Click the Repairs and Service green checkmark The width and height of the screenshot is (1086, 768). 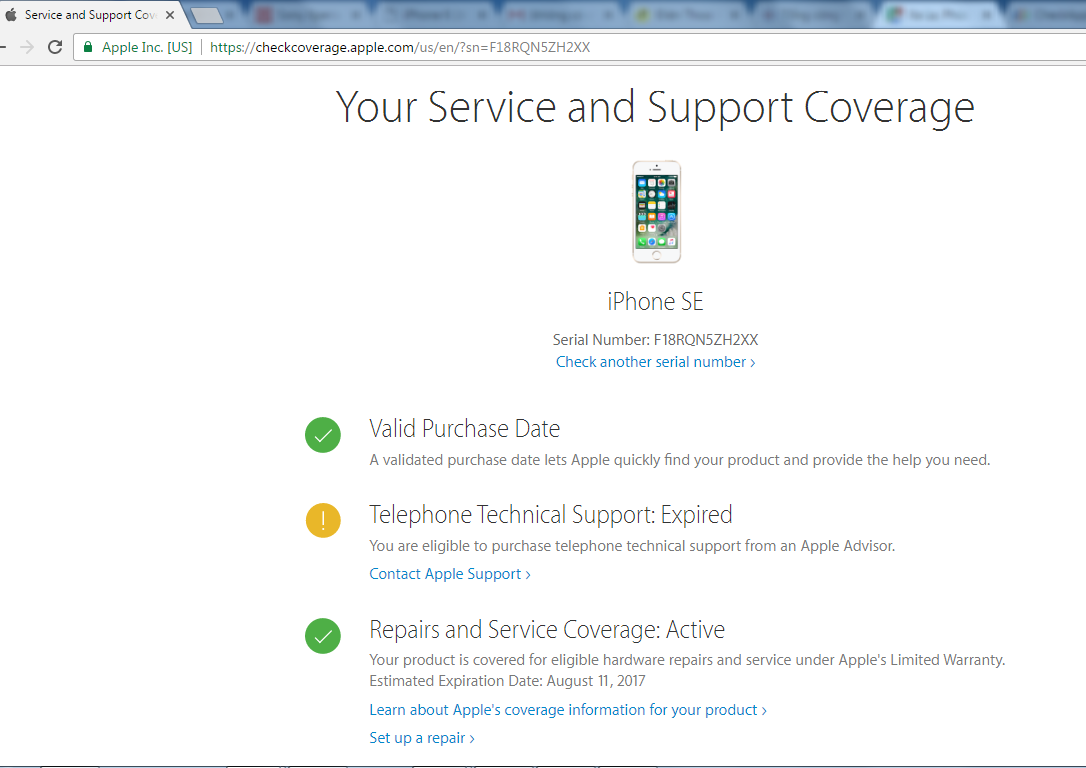tap(323, 636)
